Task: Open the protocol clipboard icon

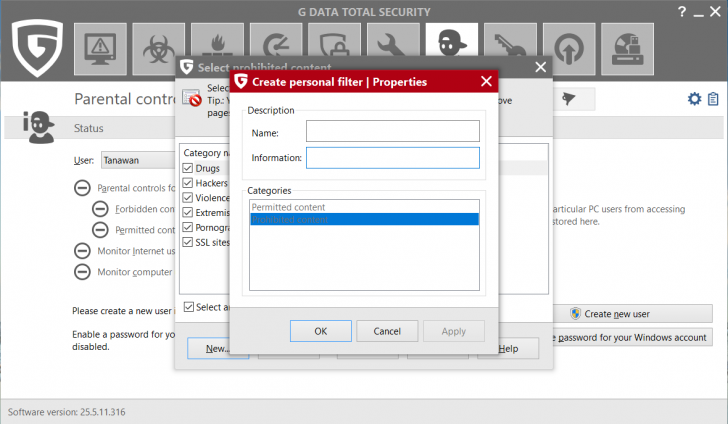Action: (713, 98)
